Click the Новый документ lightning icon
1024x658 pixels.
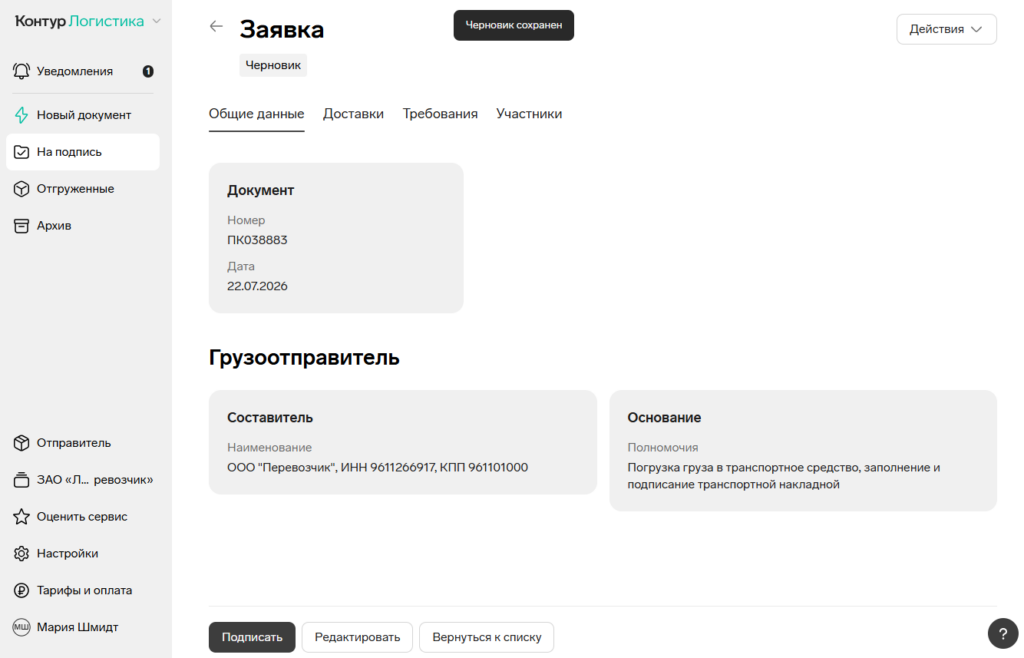pyautogui.click(x=22, y=115)
